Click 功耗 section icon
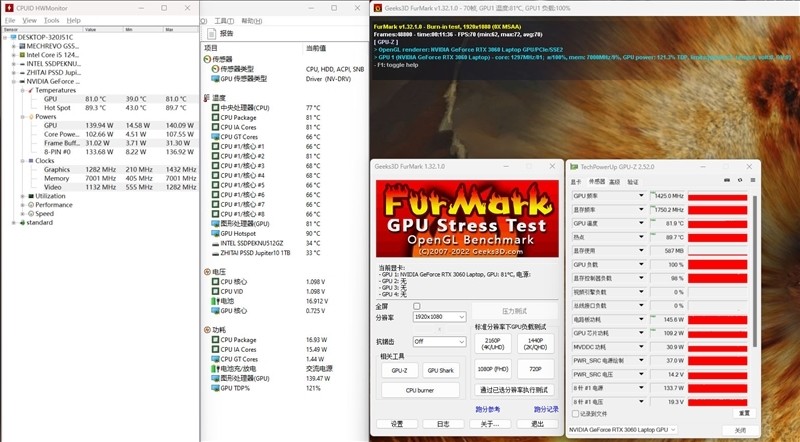The image size is (800, 442). (207, 330)
